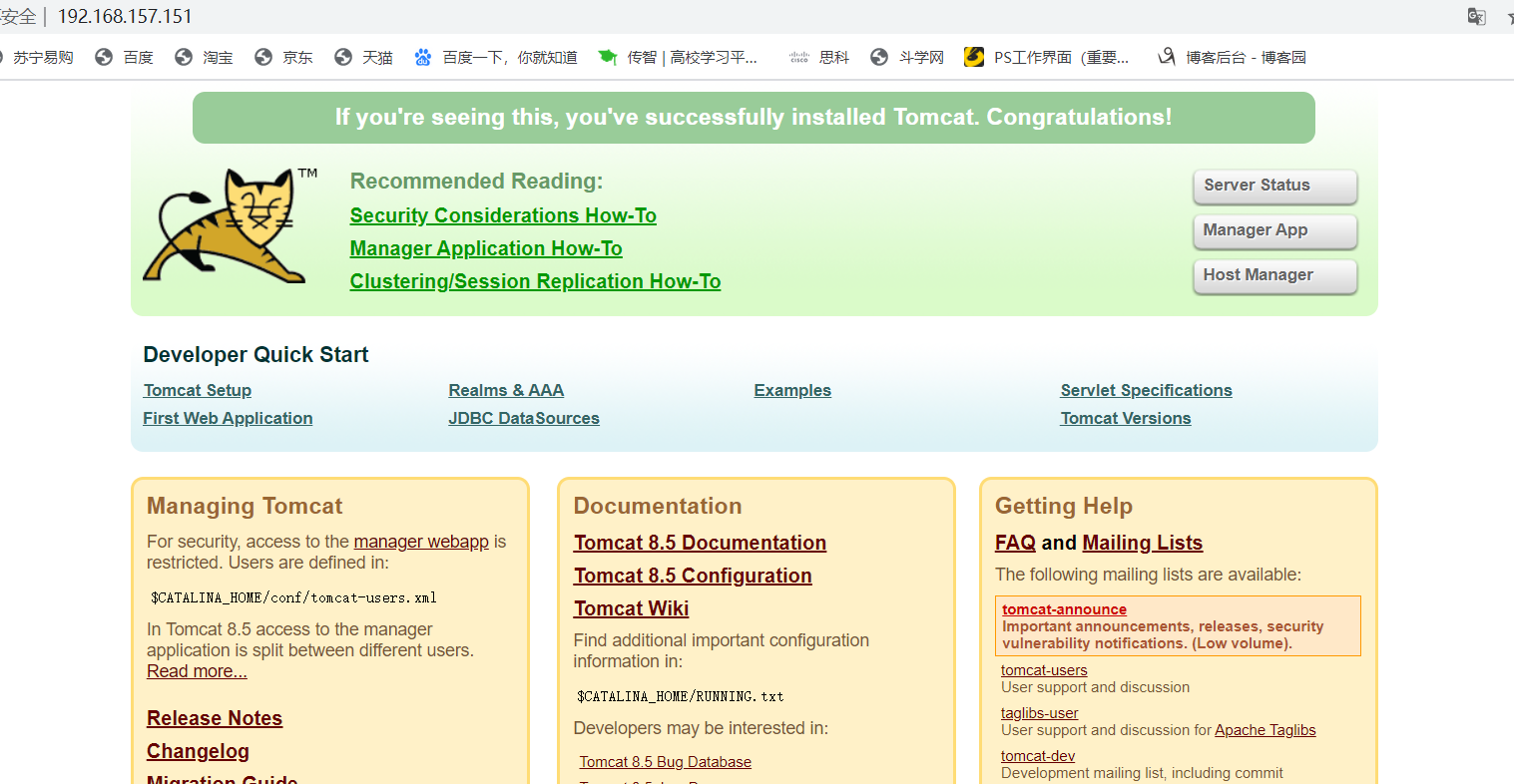Click the Developer Quick Start heading
Screen dimensions: 1514x784
coord(255,355)
